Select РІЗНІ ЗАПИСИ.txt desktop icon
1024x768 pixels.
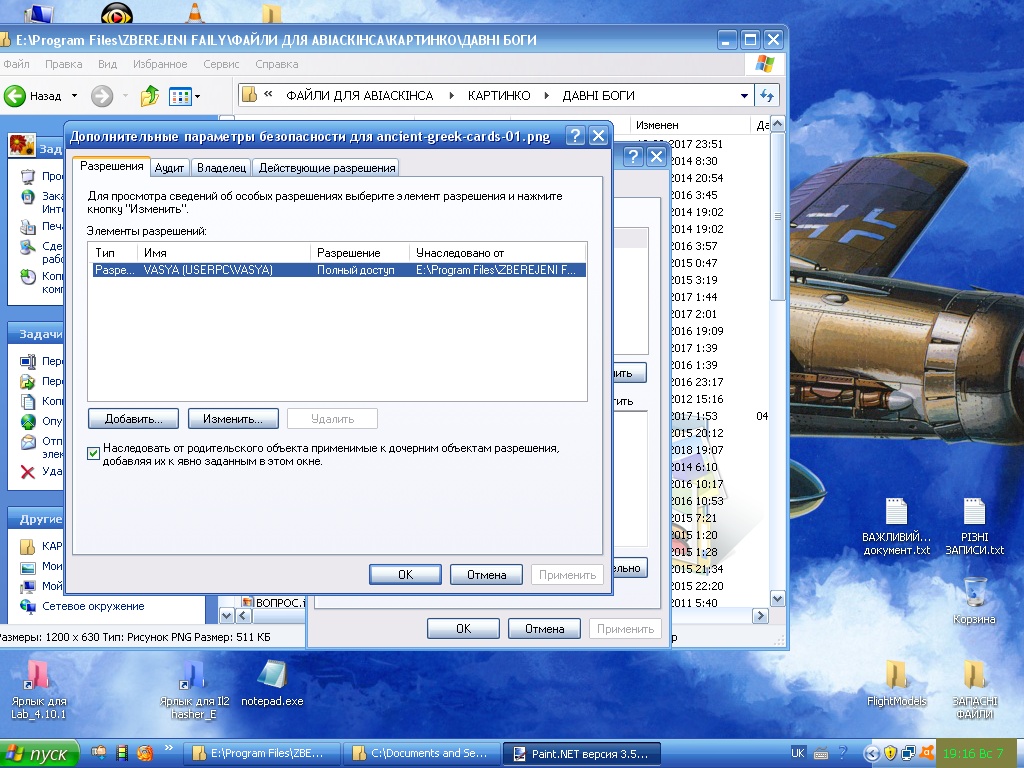click(x=974, y=526)
